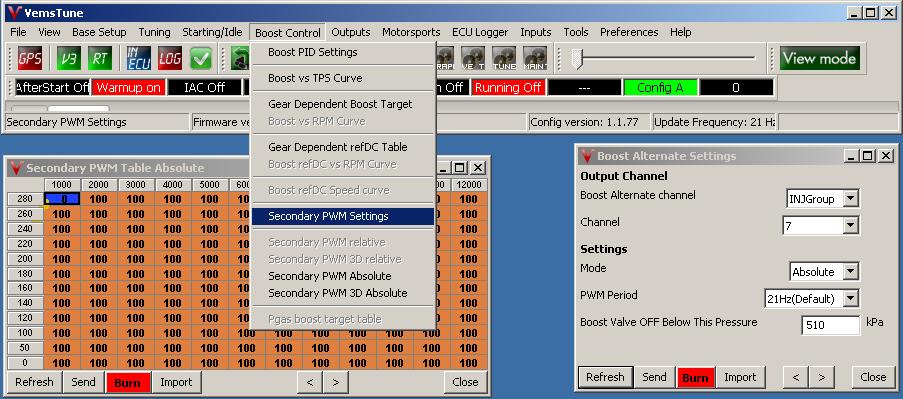The image size is (903, 399).
Task: Click Close button in Secondary PWM Table window
Action: tap(465, 382)
